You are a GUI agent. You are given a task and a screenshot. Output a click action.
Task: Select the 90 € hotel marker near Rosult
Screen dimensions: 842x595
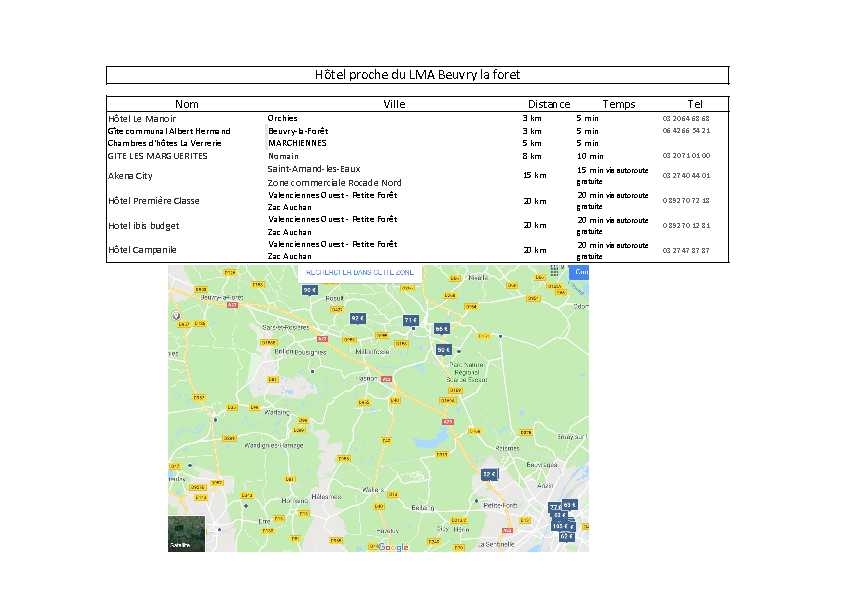(x=310, y=291)
